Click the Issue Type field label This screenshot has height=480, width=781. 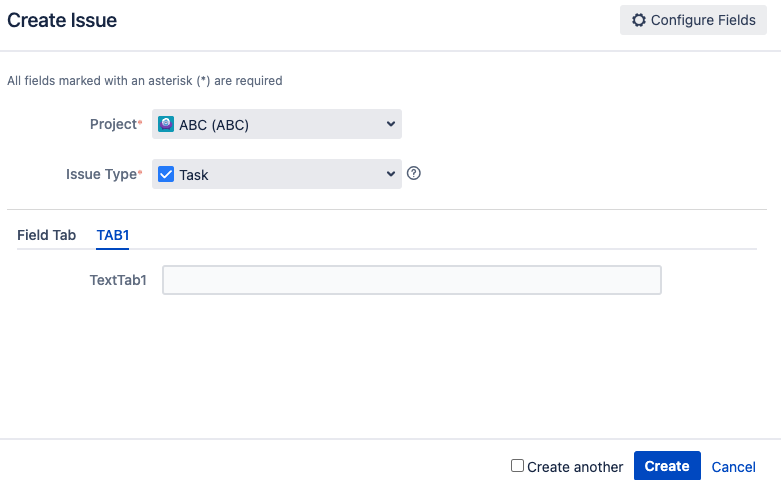100,174
